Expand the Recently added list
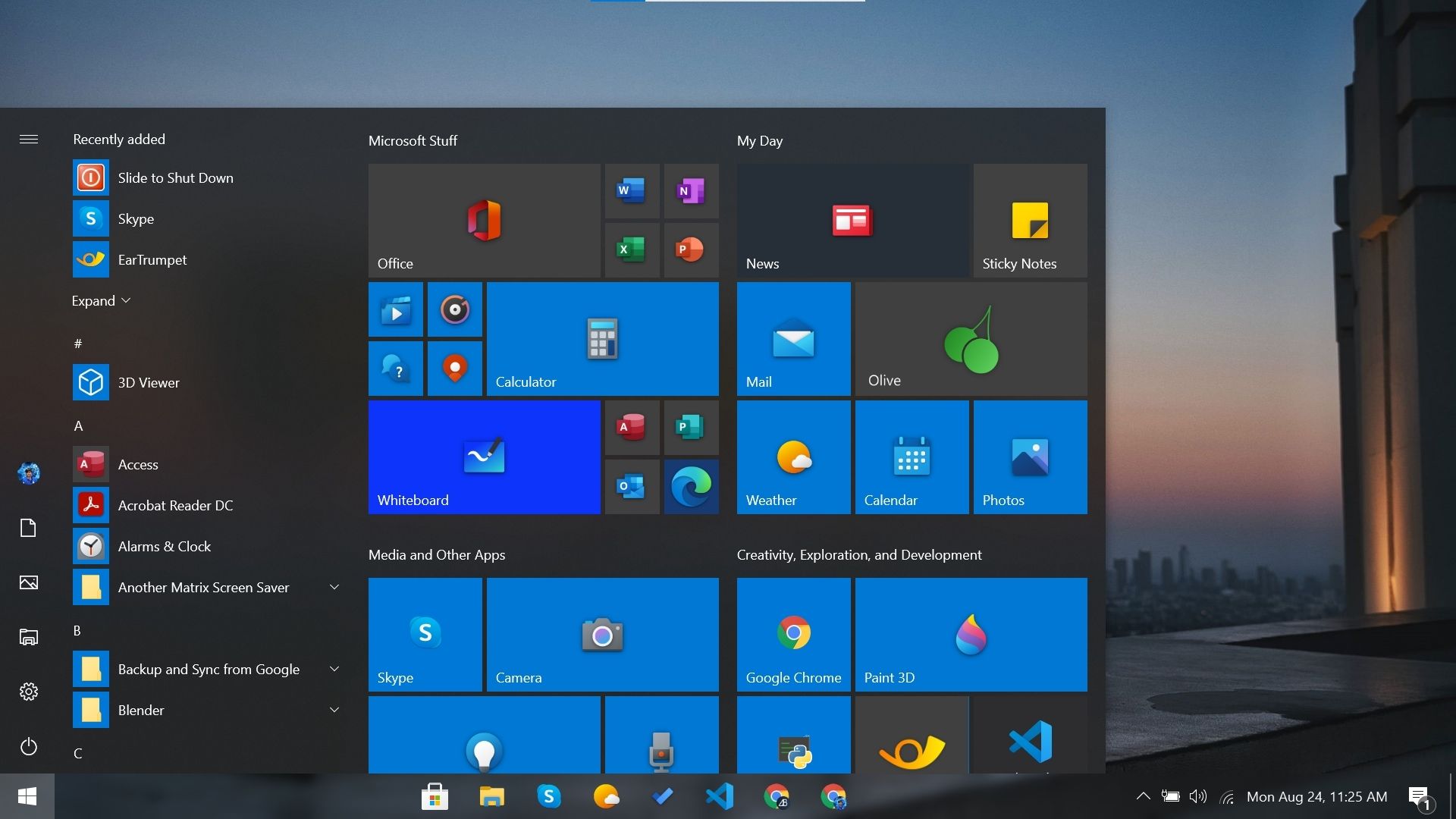 coord(102,301)
